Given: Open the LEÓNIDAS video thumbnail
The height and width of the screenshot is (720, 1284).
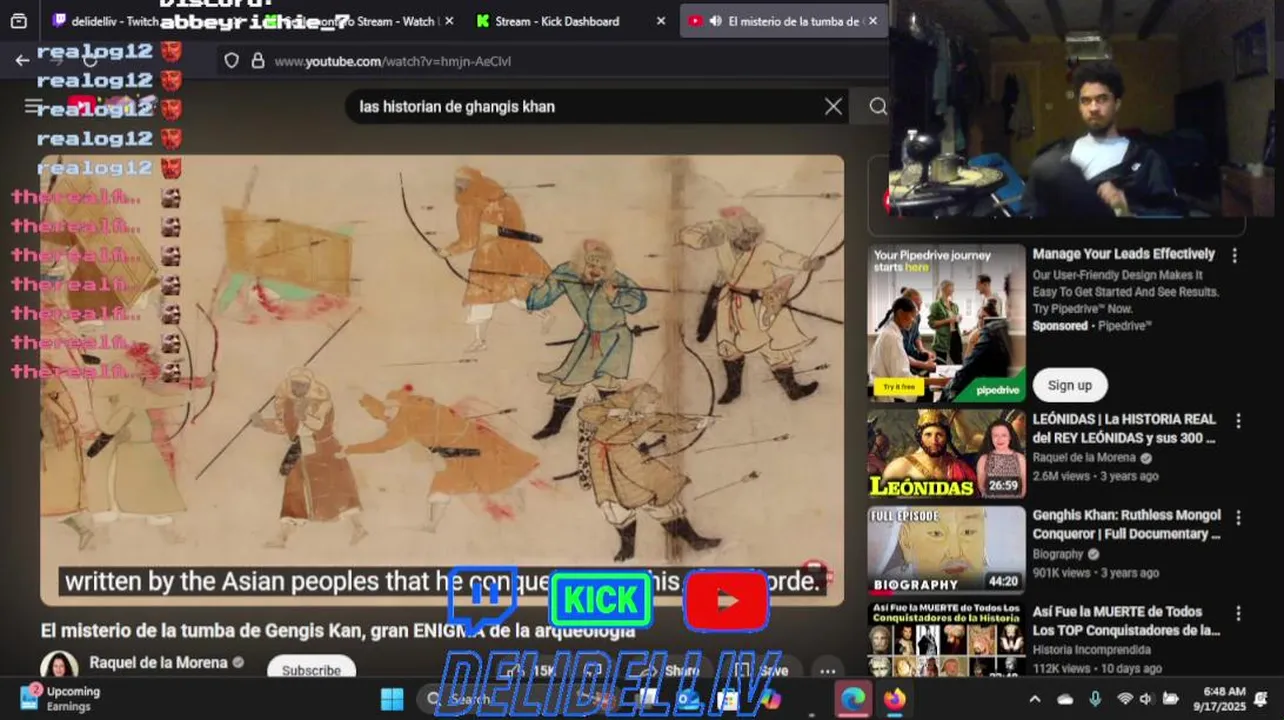Looking at the screenshot, I should [x=946, y=453].
